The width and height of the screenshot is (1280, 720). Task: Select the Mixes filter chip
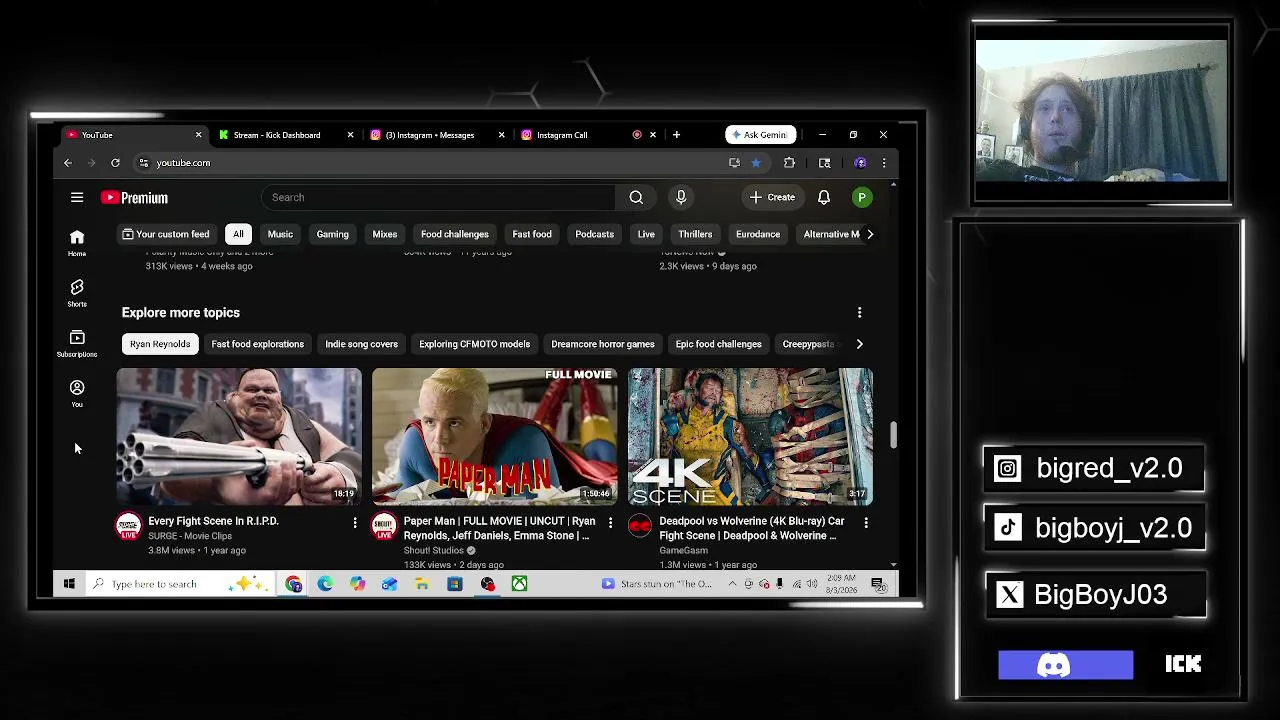385,234
